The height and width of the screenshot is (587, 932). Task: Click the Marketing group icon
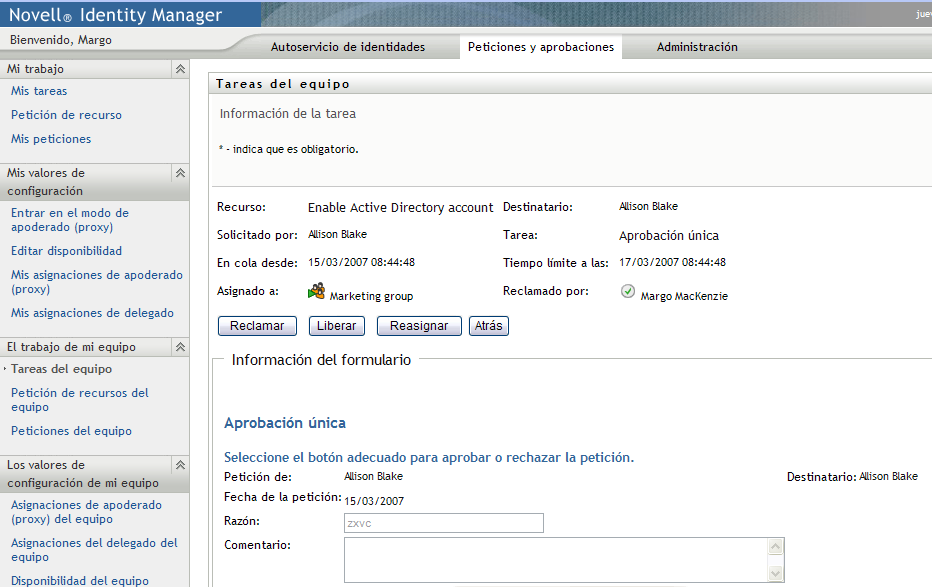pyautogui.click(x=316, y=291)
